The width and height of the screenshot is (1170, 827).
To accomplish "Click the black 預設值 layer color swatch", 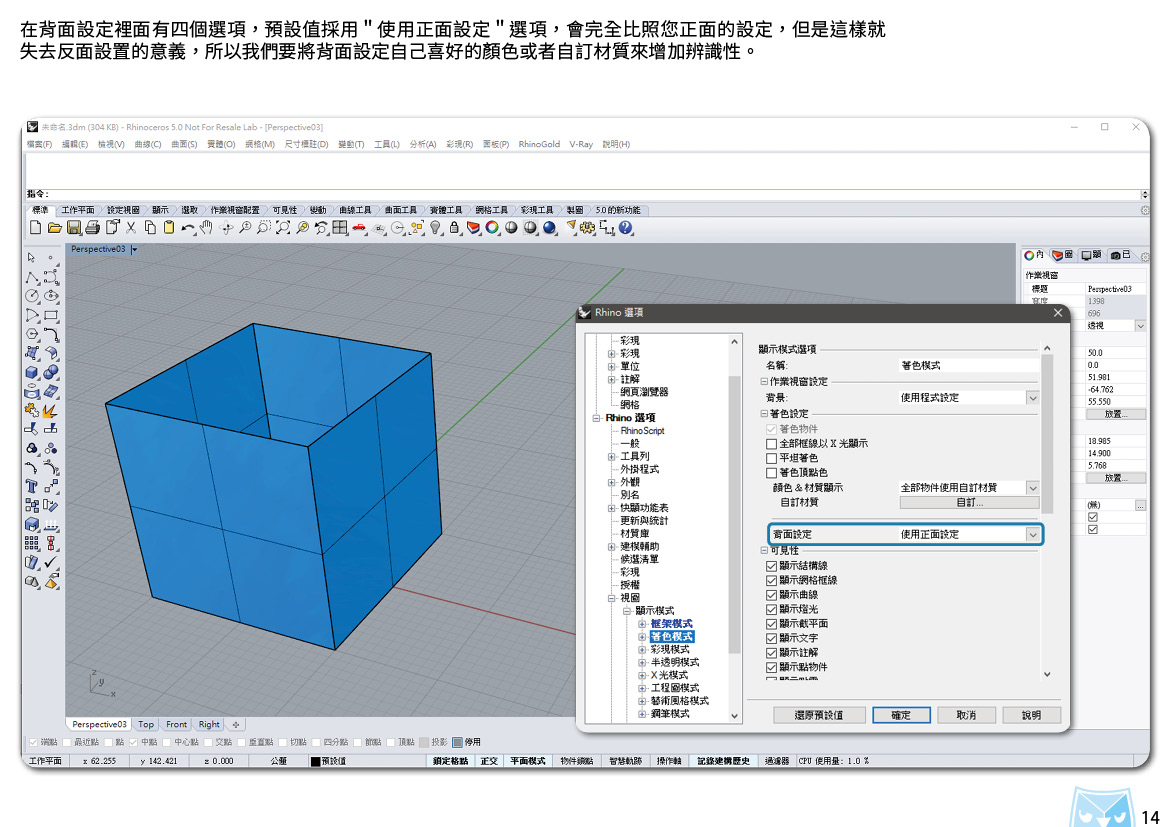I will (316, 761).
